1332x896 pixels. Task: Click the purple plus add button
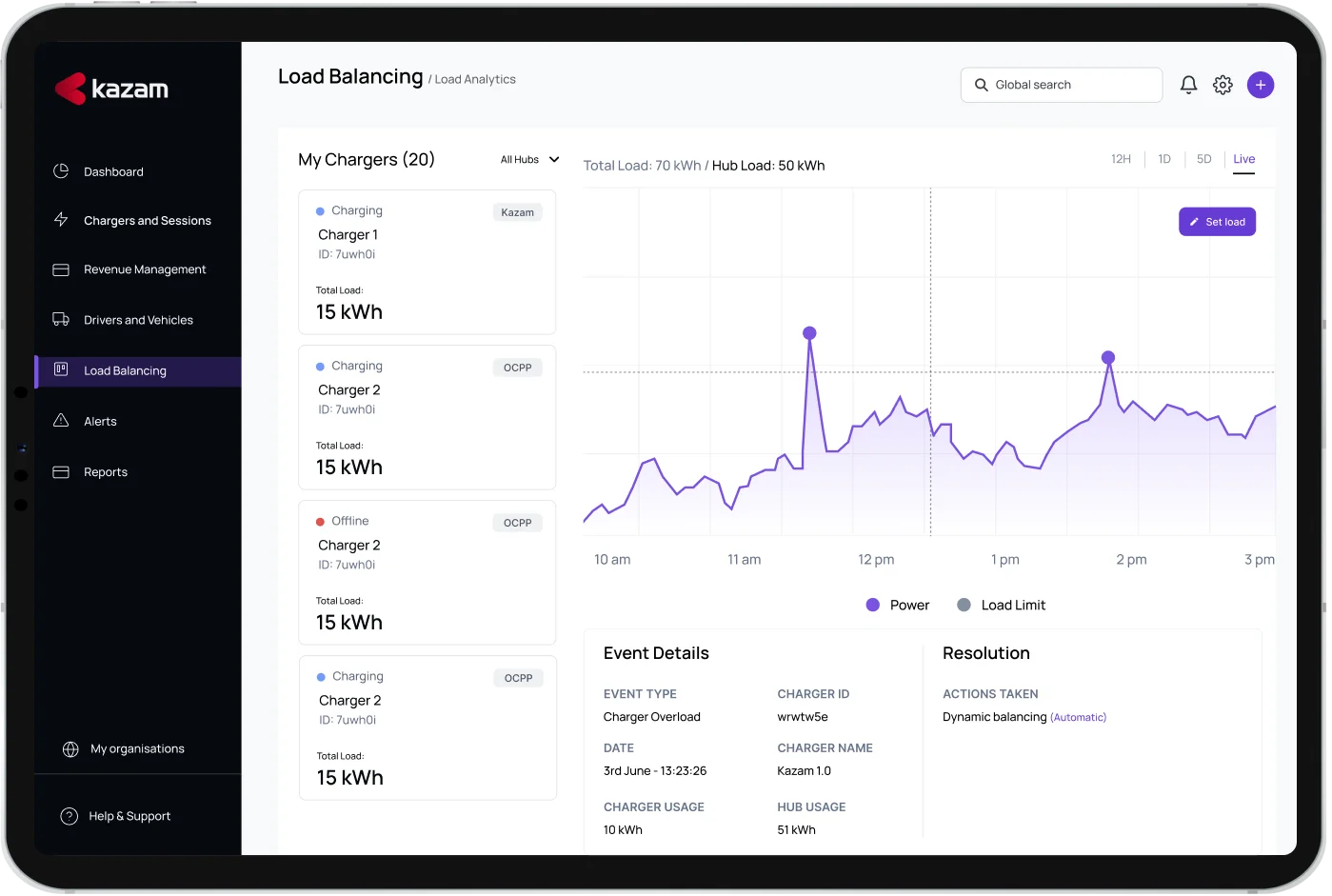click(x=1261, y=85)
